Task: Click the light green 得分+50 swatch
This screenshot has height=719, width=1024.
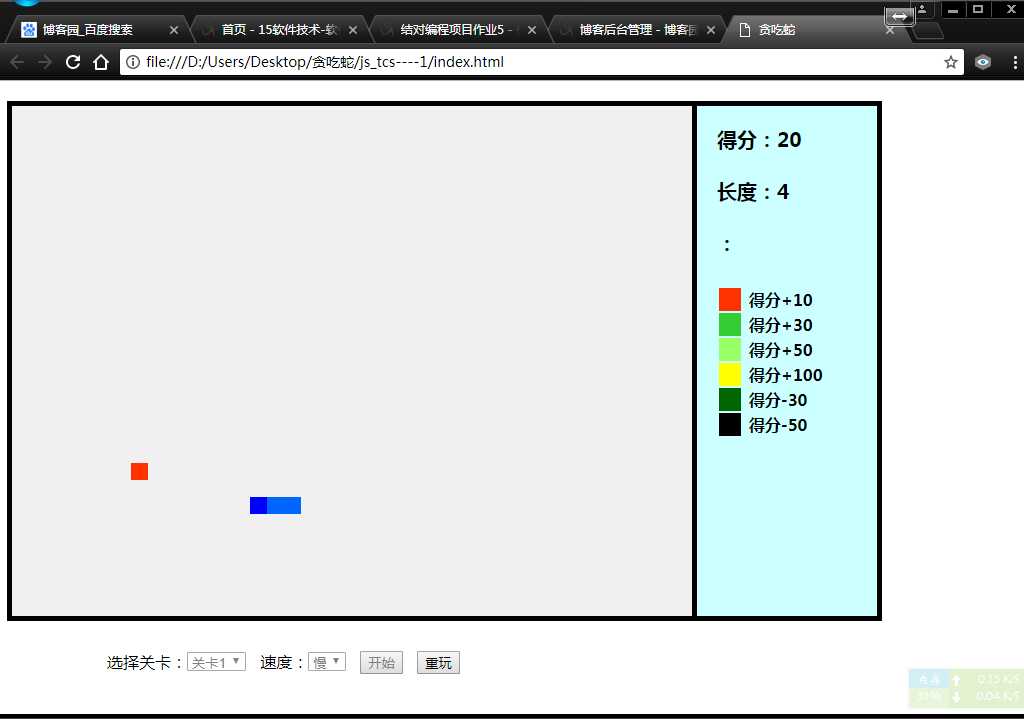Action: click(x=729, y=349)
